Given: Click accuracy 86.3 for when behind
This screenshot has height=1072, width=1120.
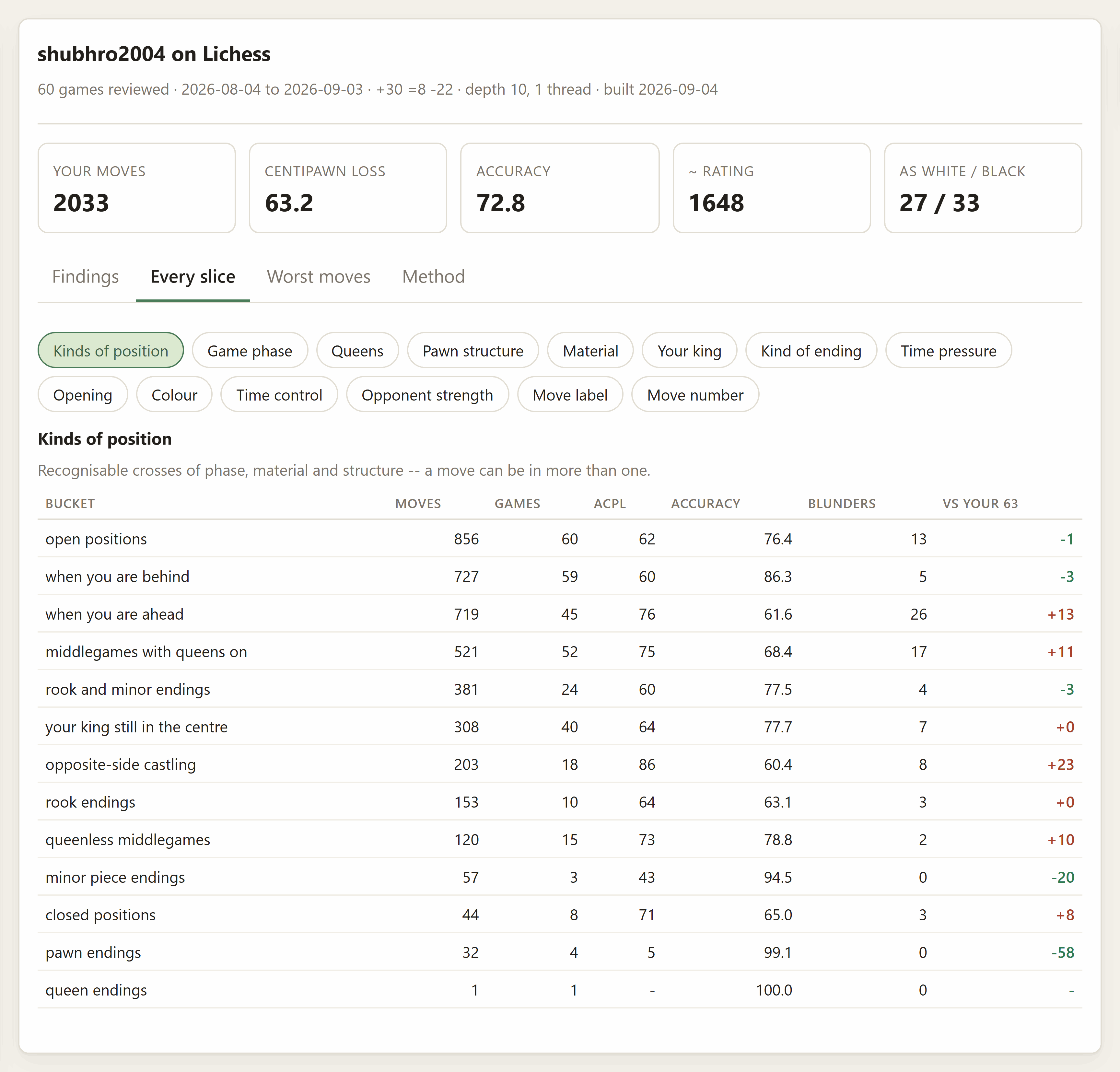Looking at the screenshot, I should (778, 577).
